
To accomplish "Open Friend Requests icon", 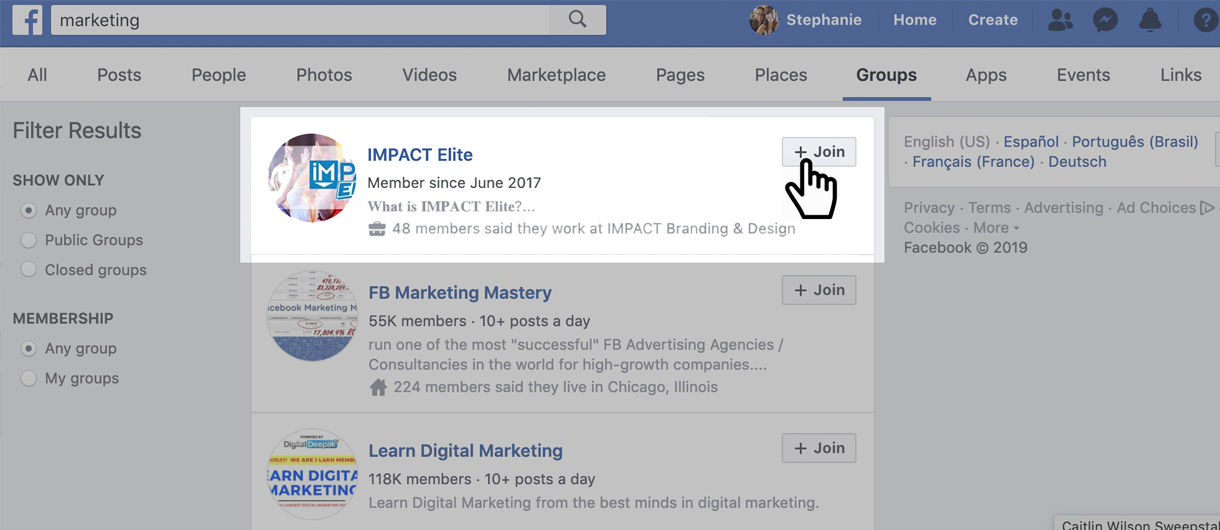I will click(x=1060, y=20).
